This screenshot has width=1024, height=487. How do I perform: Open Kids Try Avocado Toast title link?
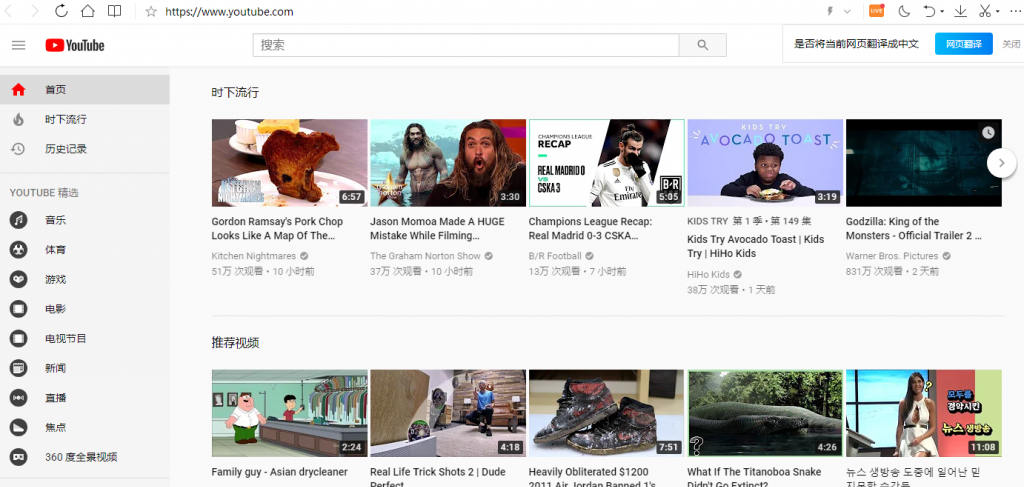pyautogui.click(x=756, y=246)
